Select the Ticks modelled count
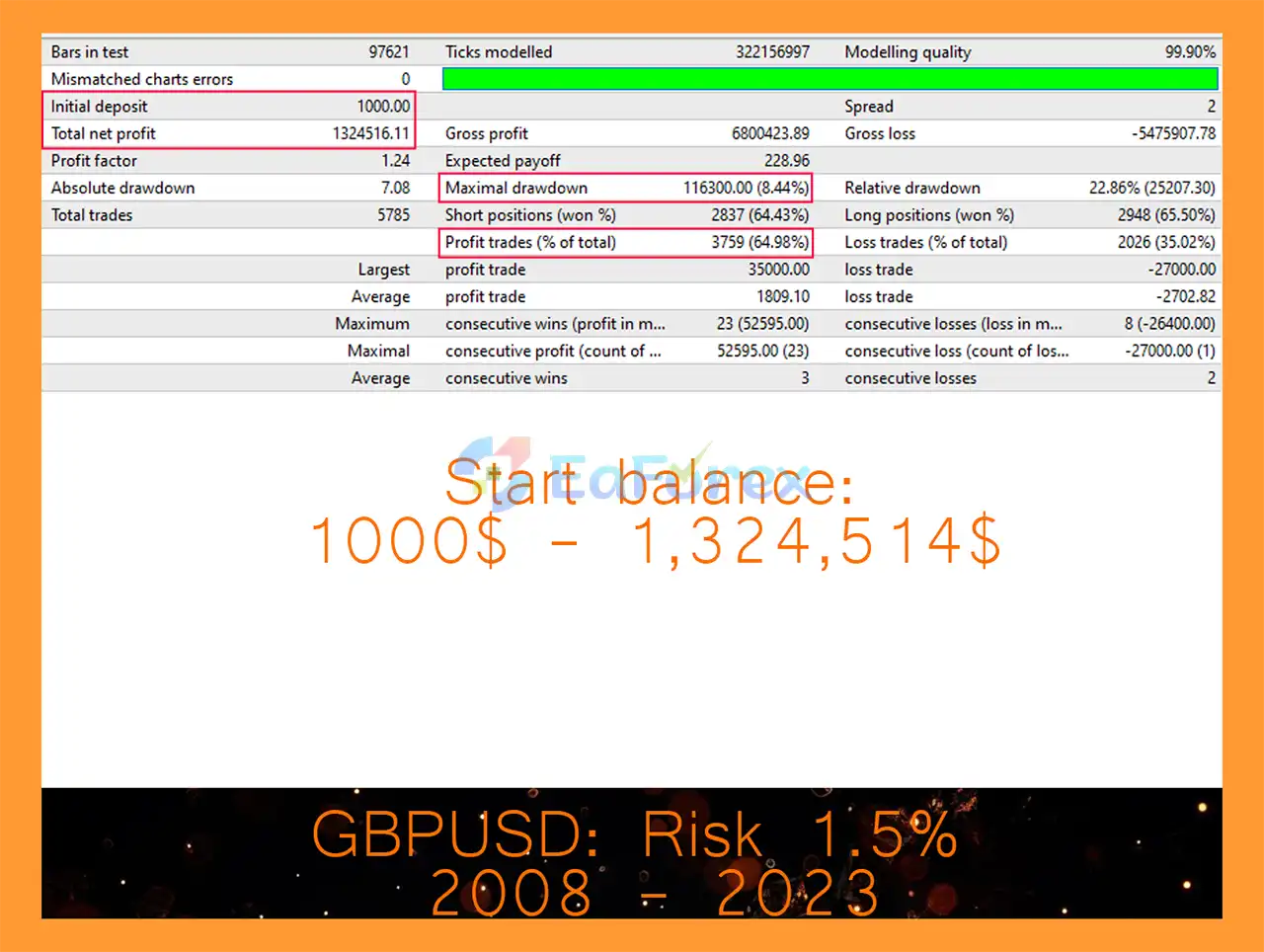Screen dimensions: 1264x952 [x=771, y=52]
